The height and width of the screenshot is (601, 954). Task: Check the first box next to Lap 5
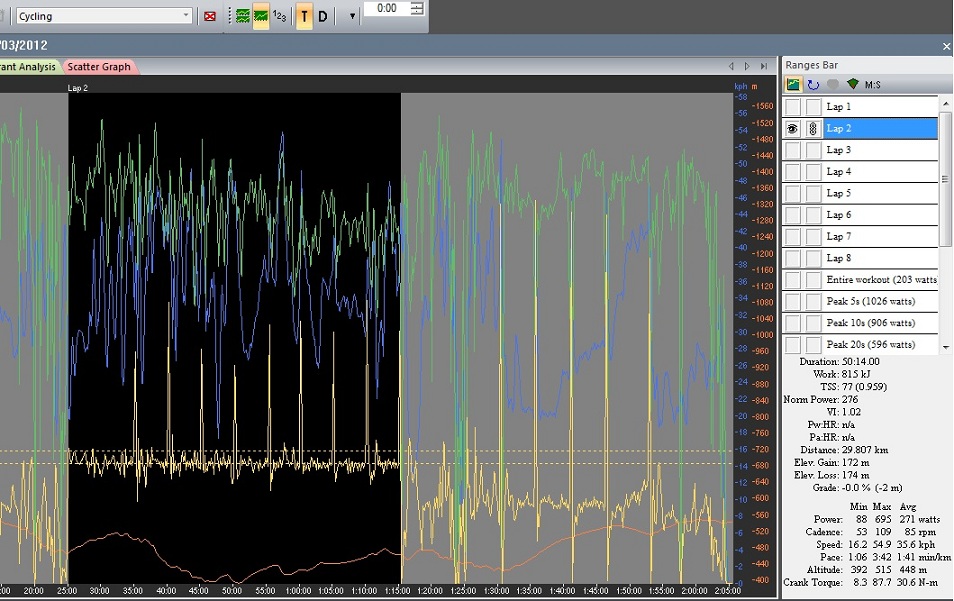[792, 194]
